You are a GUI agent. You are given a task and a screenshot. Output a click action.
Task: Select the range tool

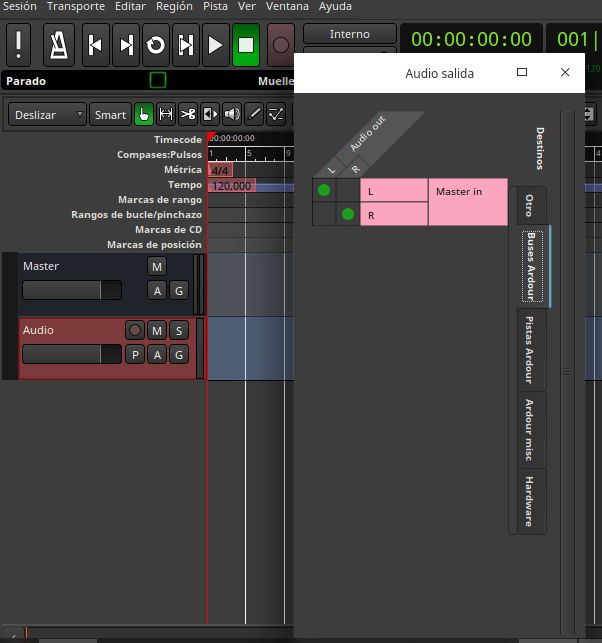click(x=166, y=115)
